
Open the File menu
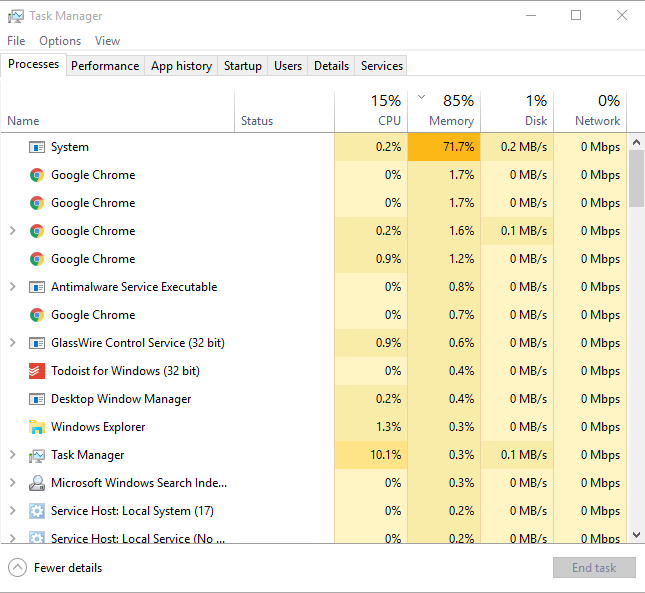pos(16,41)
